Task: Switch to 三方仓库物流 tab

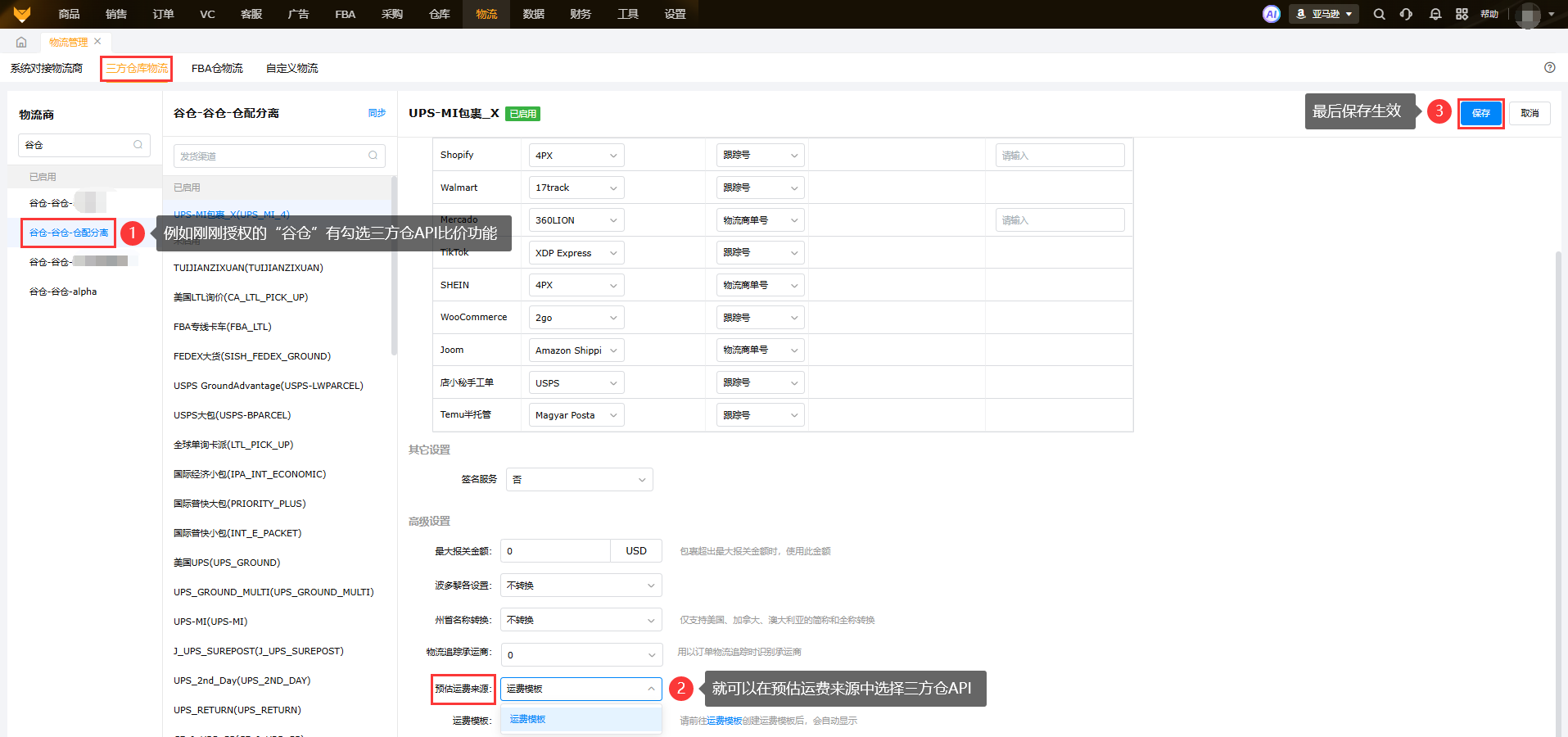Action: [137, 68]
